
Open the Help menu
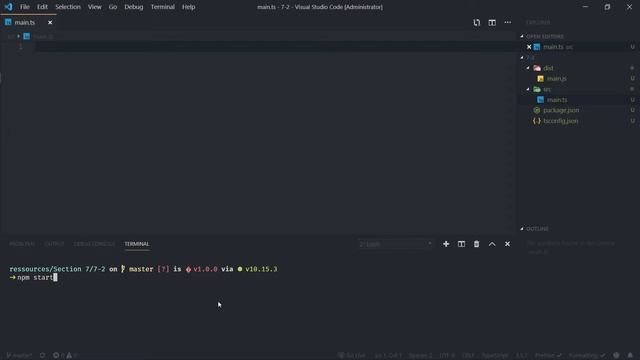tap(188, 7)
